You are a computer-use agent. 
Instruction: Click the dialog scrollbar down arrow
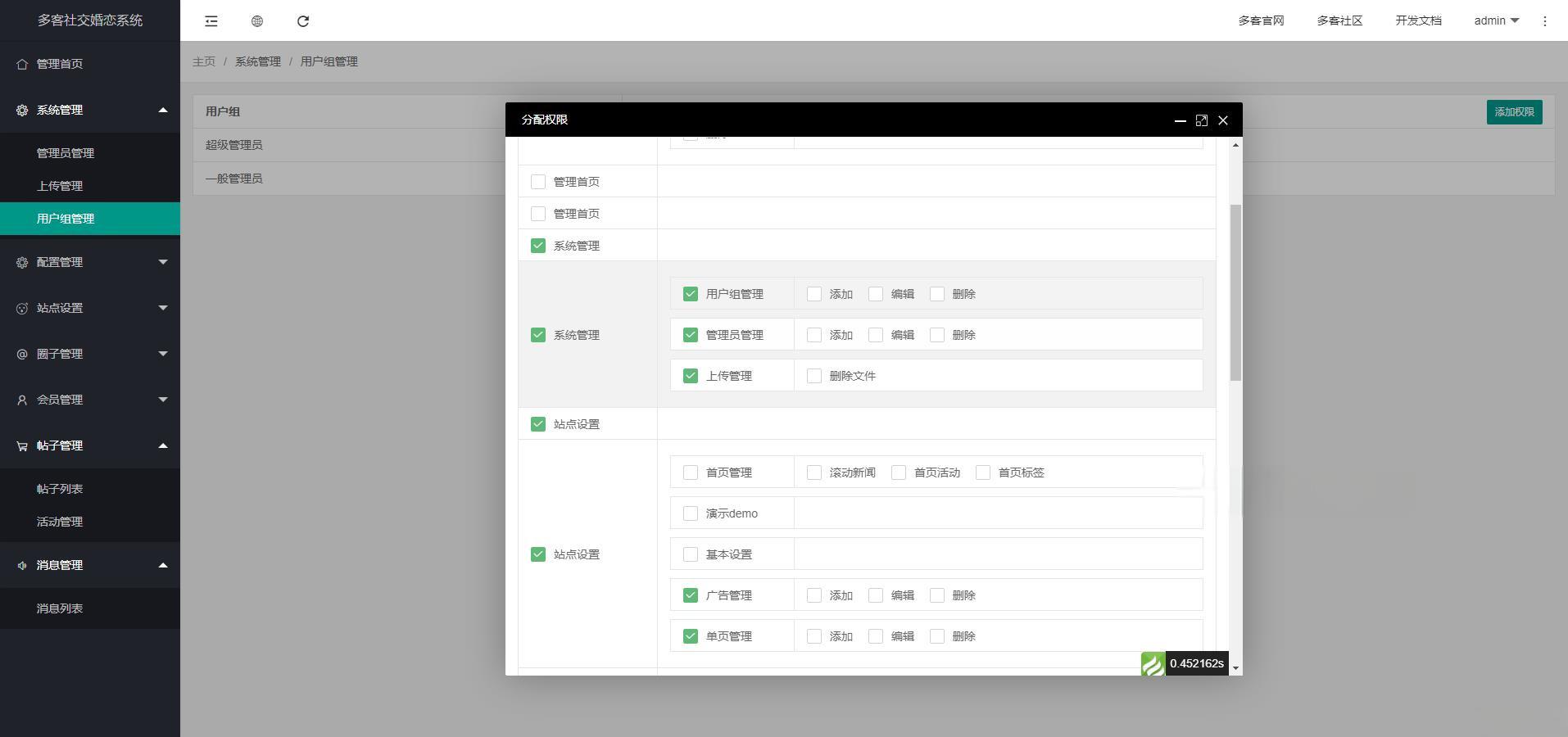point(1235,669)
